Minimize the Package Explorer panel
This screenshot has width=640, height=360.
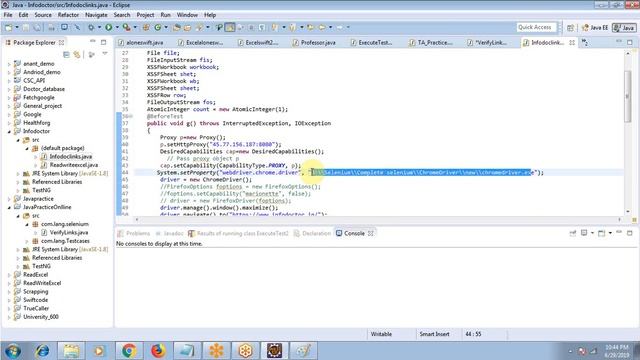(x=93, y=42)
